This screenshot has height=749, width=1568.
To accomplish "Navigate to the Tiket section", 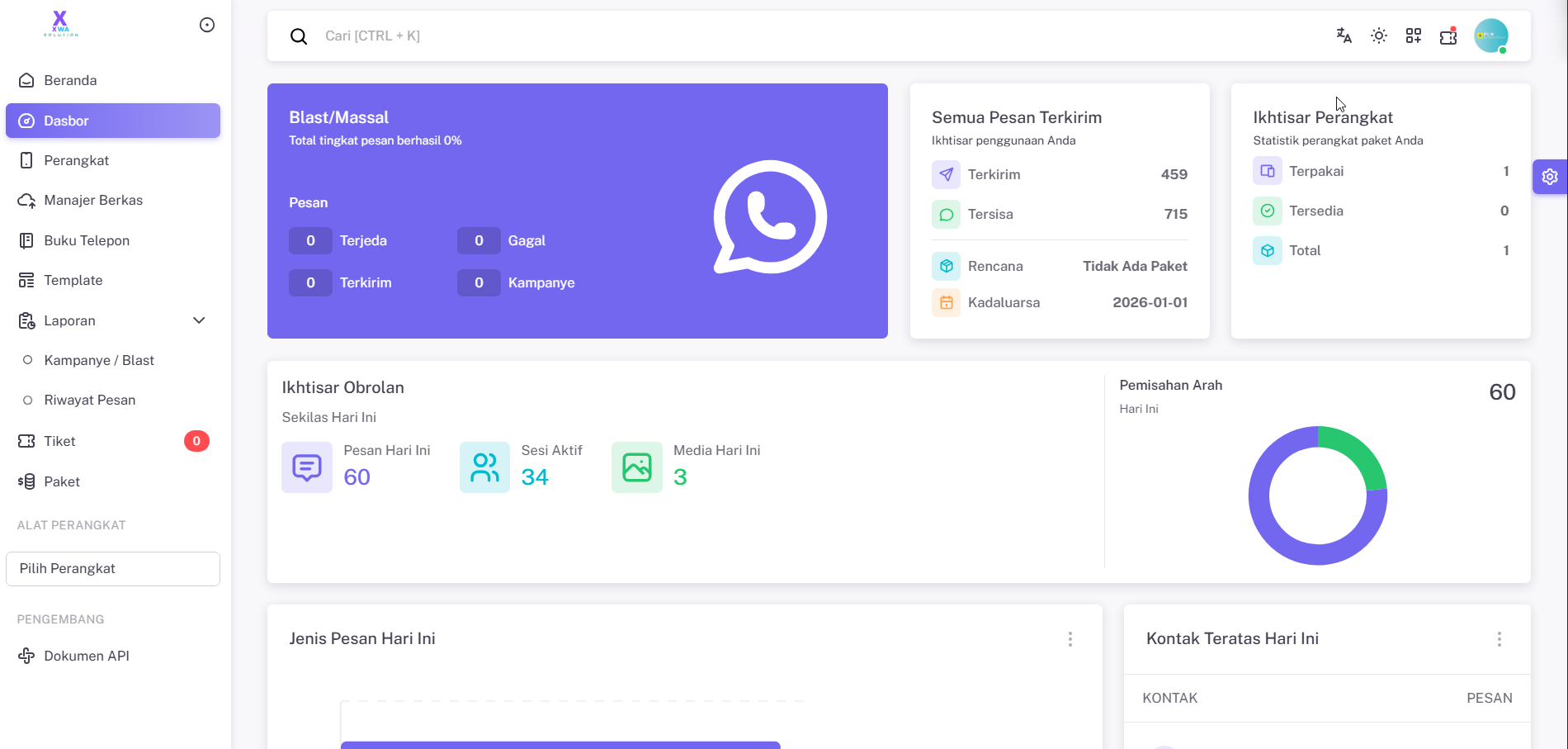I will click(59, 441).
